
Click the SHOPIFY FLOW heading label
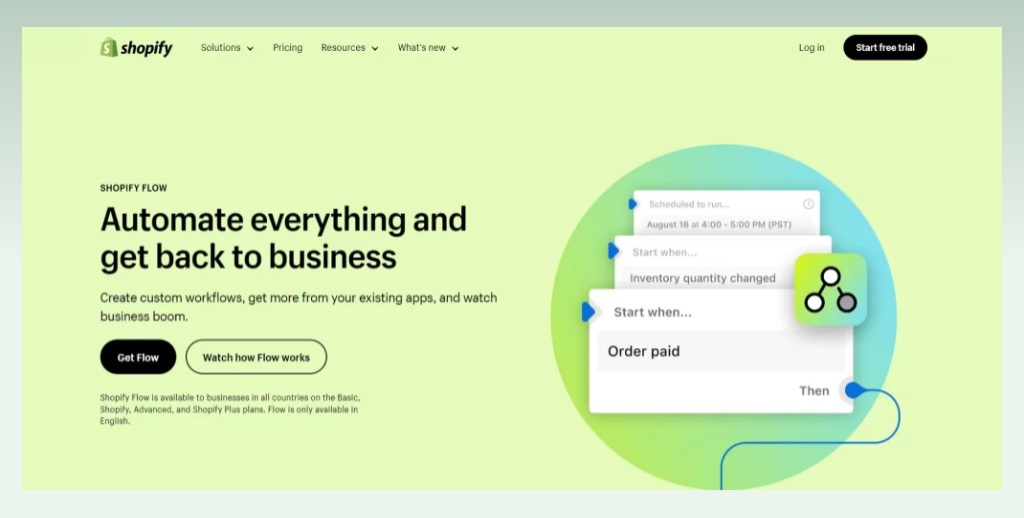click(x=133, y=188)
